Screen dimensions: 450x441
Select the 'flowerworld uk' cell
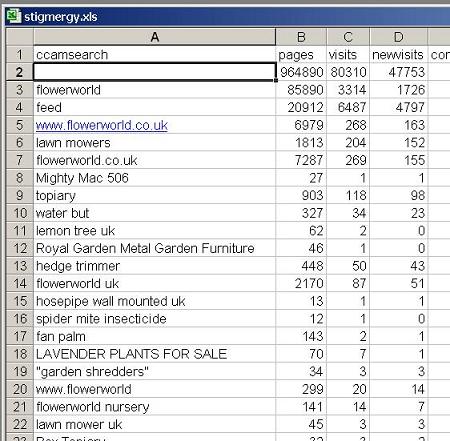(x=154, y=284)
